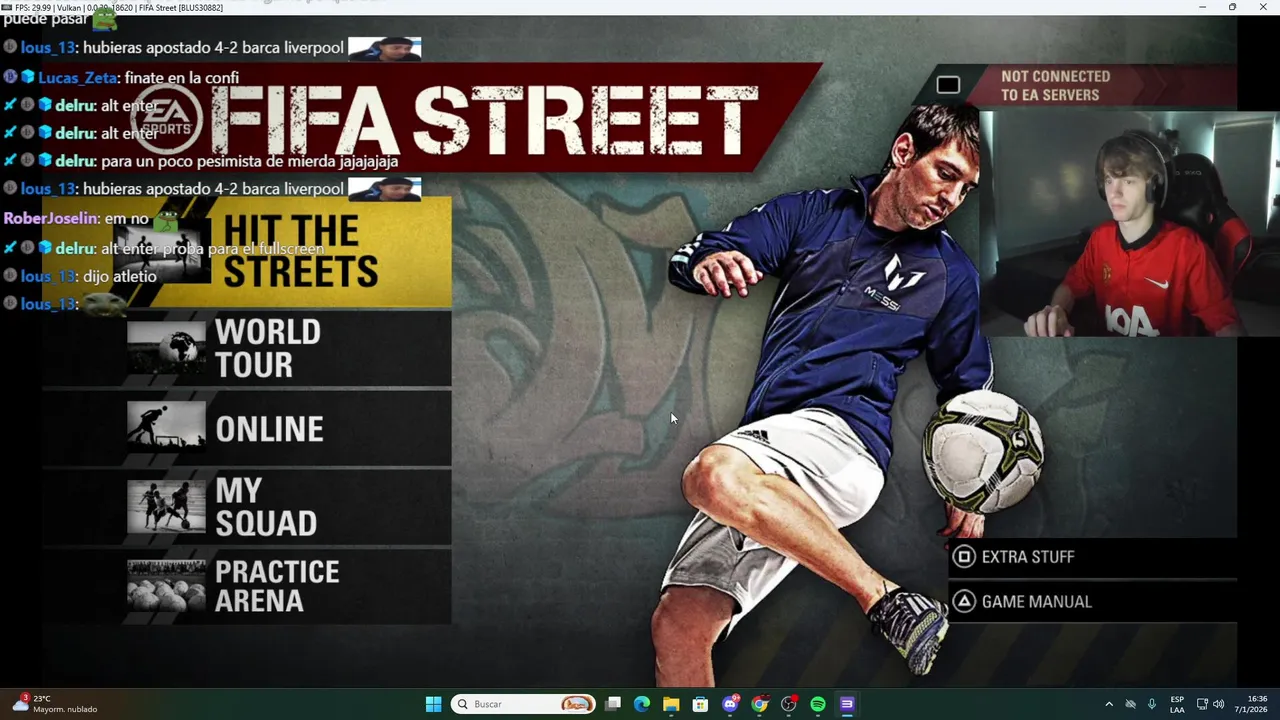Click delru's 'para un poco pesimista' message
This screenshot has width=1280, height=720.
[x=250, y=161]
